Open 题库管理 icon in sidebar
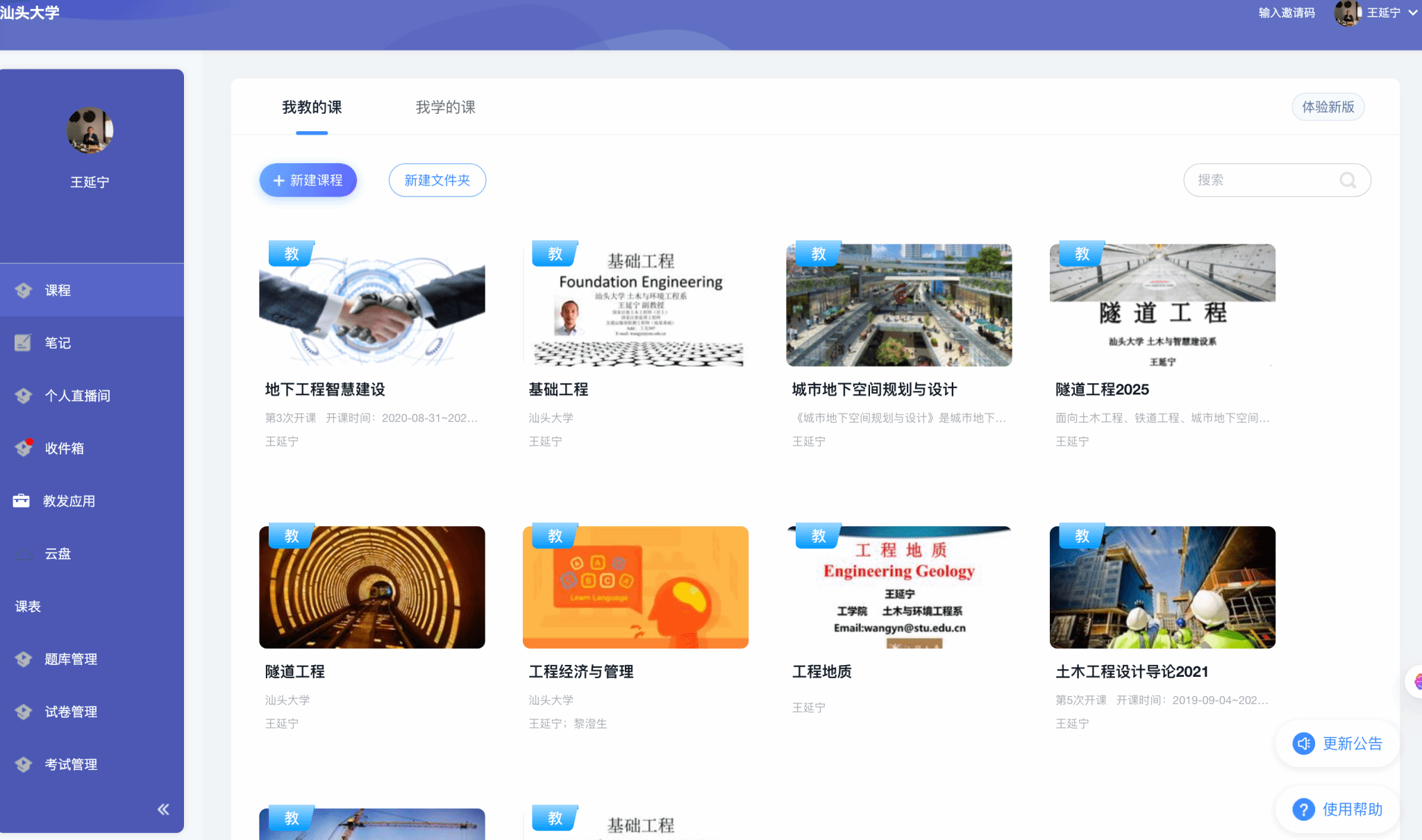This screenshot has height=840, width=1422. (24, 659)
